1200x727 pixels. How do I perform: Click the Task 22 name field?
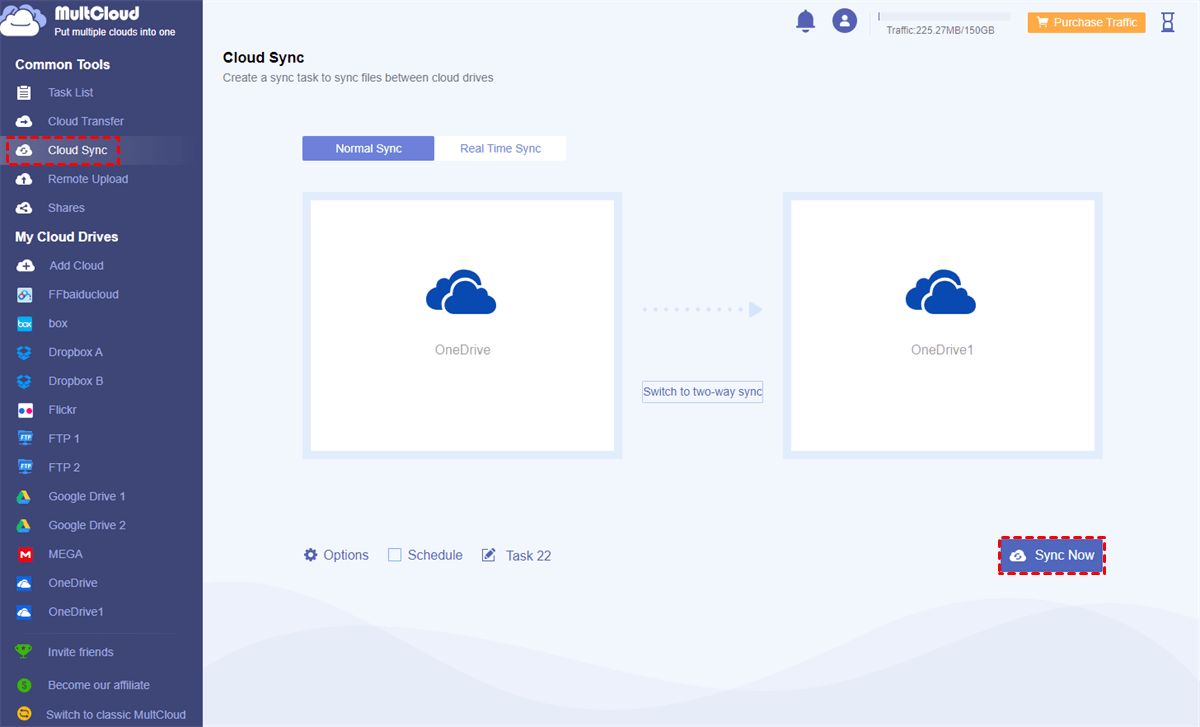pyautogui.click(x=528, y=555)
